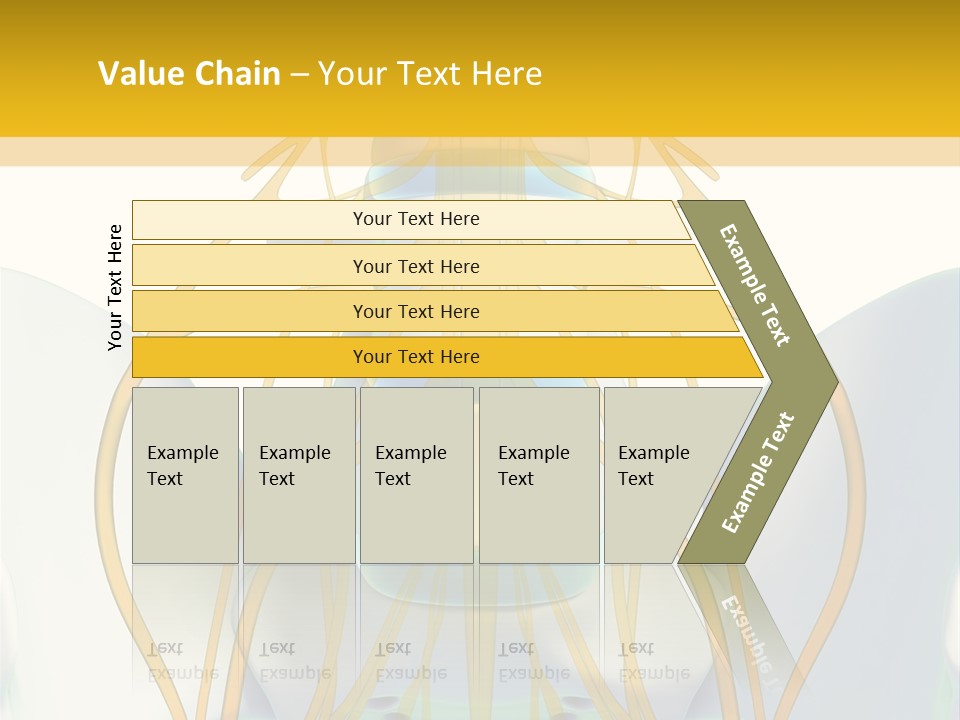Viewport: 960px width, 720px height.
Task: Select the reflected chevron text at the bottom
Action: coord(748,632)
